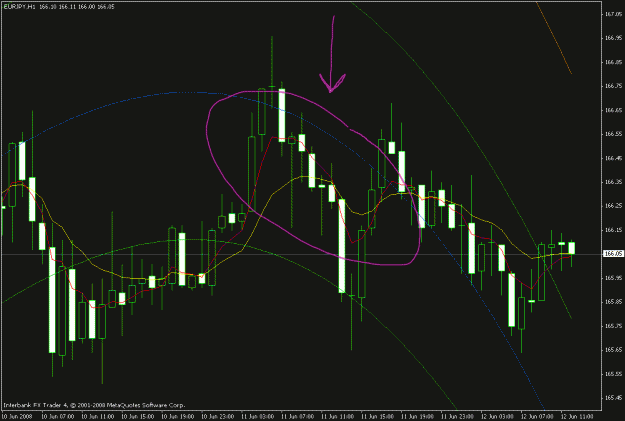625x421 pixels.
Task: Click the 165.65 price axis label
Action: click(x=613, y=350)
